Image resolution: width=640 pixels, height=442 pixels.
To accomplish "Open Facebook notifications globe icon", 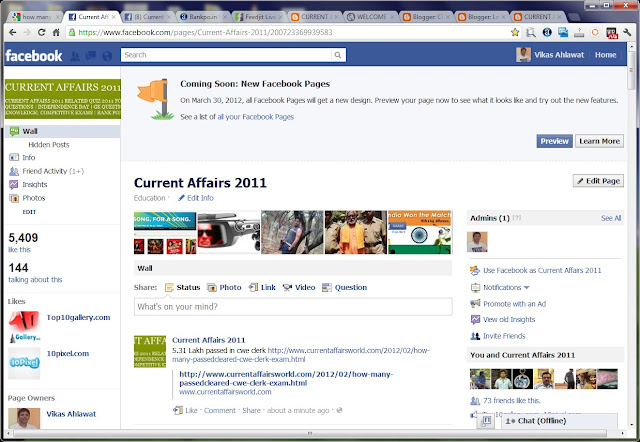I will coord(107,56).
